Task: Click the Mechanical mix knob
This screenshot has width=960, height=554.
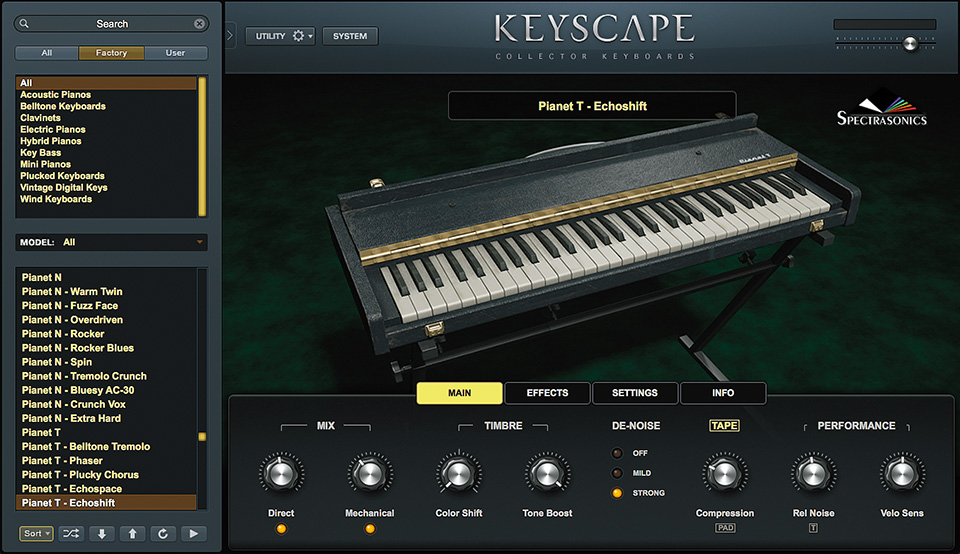Action: [x=370, y=474]
